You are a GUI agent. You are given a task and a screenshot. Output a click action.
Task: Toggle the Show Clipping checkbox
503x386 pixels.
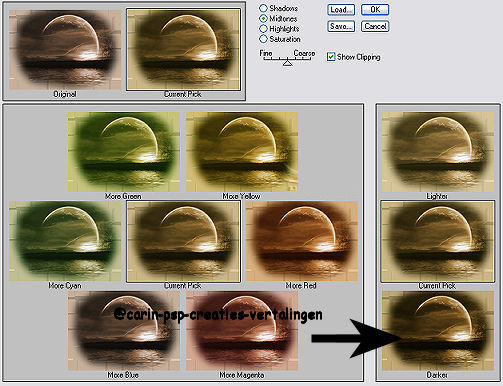(x=331, y=57)
